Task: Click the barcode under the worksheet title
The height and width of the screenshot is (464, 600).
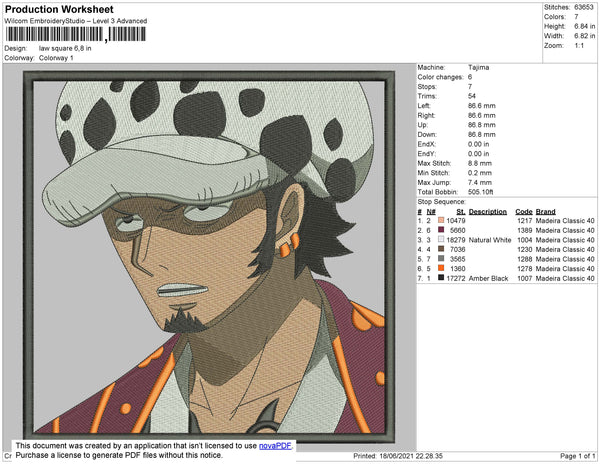Action: coord(76,34)
